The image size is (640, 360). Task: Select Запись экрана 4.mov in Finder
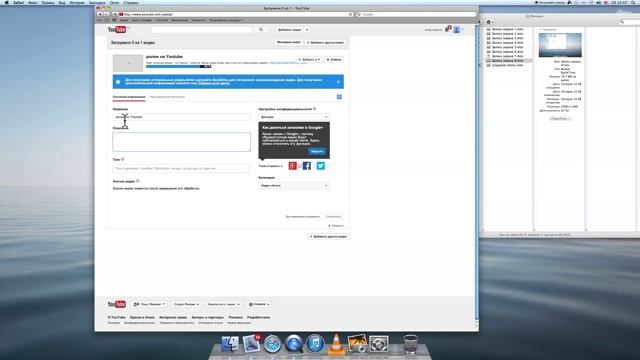click(x=507, y=42)
